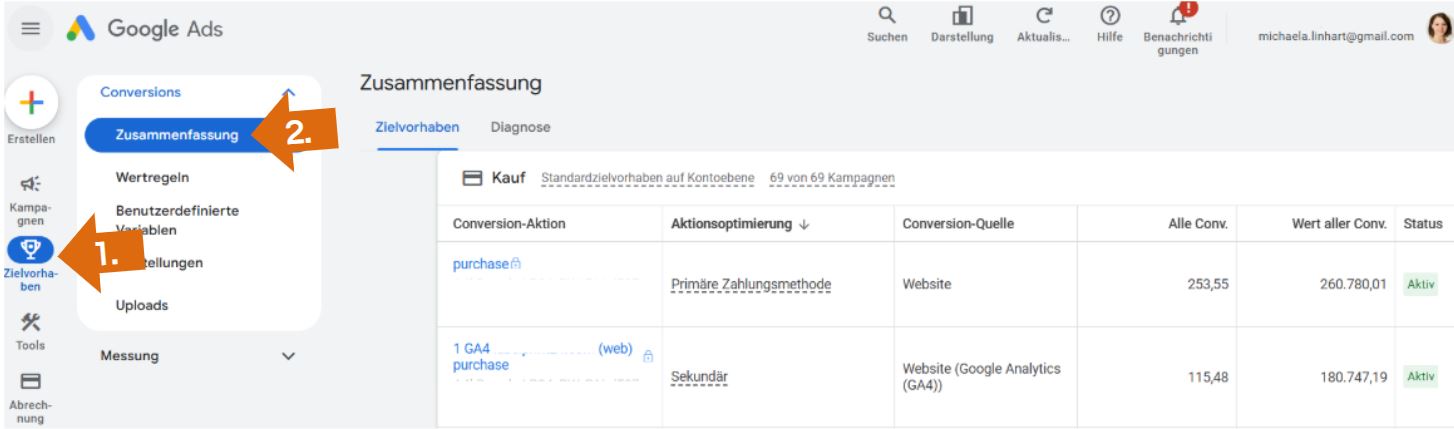Click Website source in purchase row
Image resolution: width=1454 pixels, height=429 pixels.
[927, 285]
